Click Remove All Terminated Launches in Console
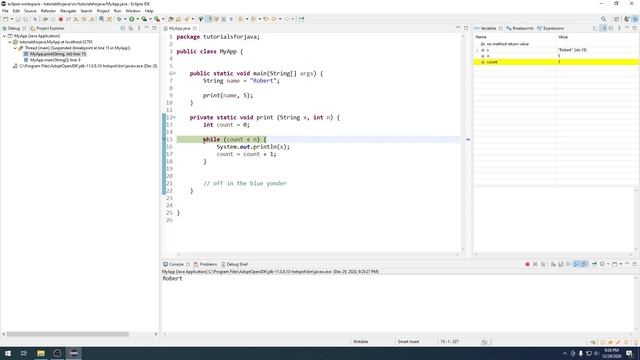 point(543,264)
